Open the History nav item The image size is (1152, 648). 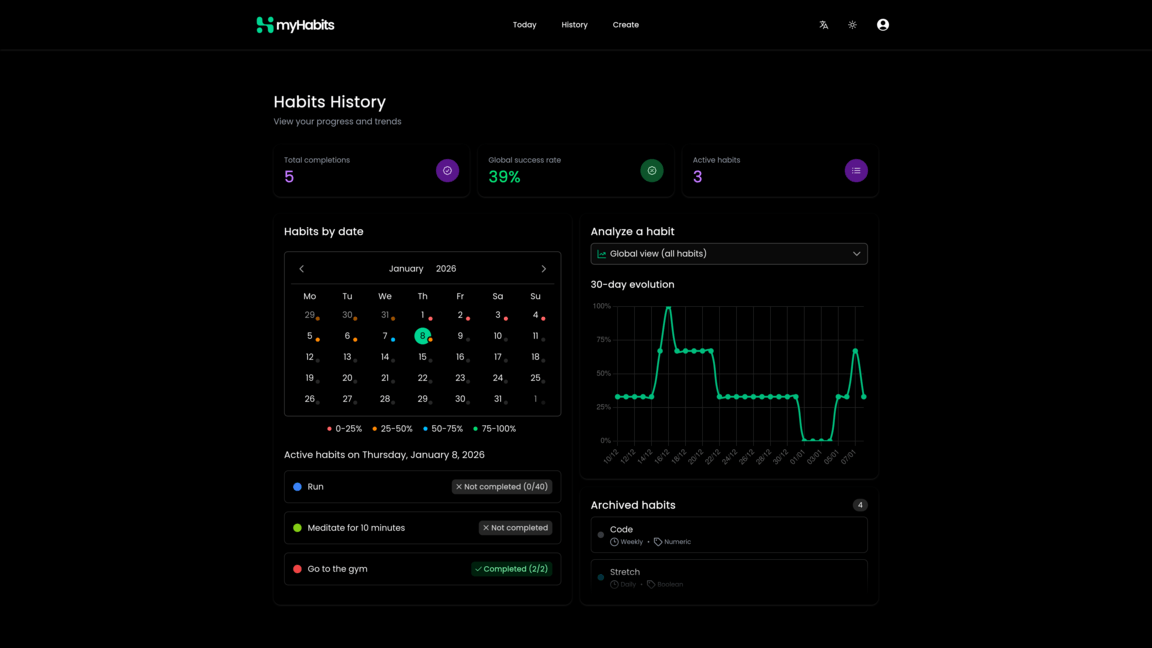click(574, 25)
